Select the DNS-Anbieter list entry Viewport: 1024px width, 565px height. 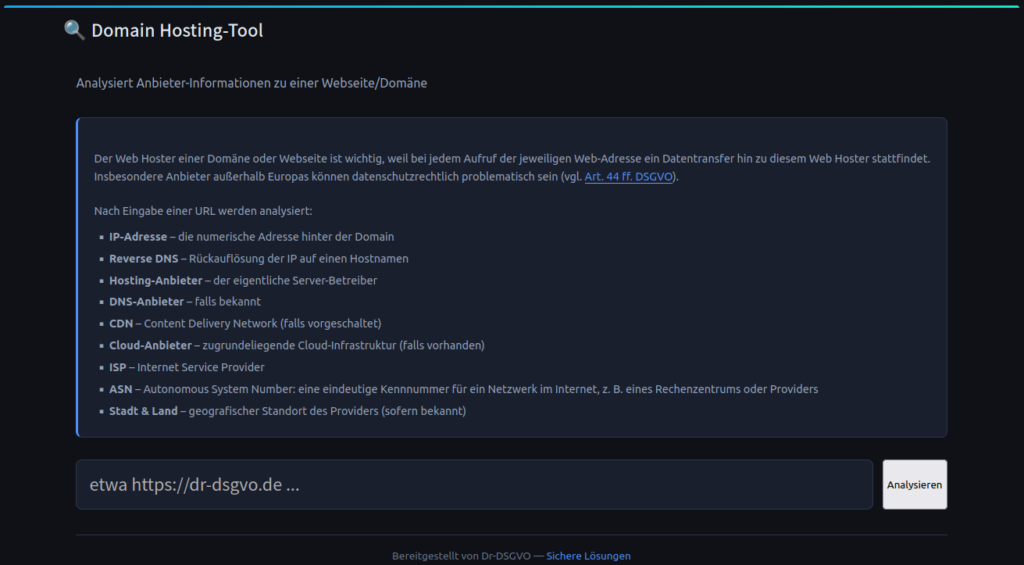(x=146, y=302)
